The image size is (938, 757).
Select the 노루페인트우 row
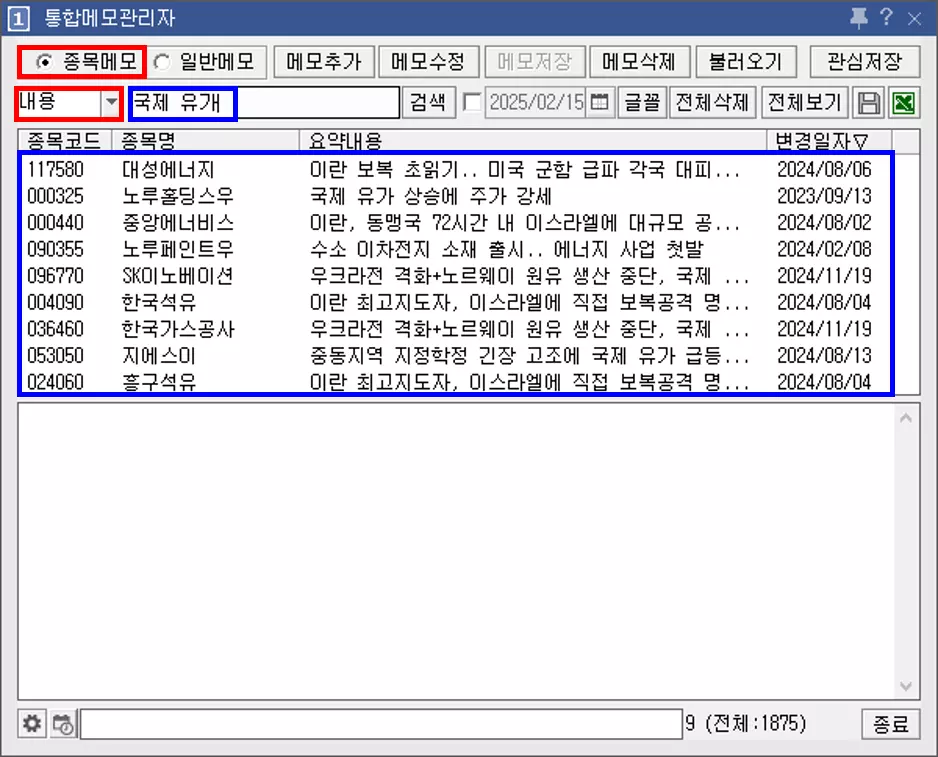coord(456,249)
